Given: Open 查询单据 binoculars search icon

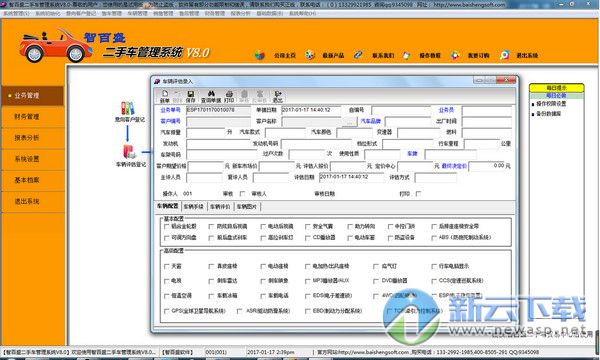Looking at the screenshot, I should click(211, 96).
